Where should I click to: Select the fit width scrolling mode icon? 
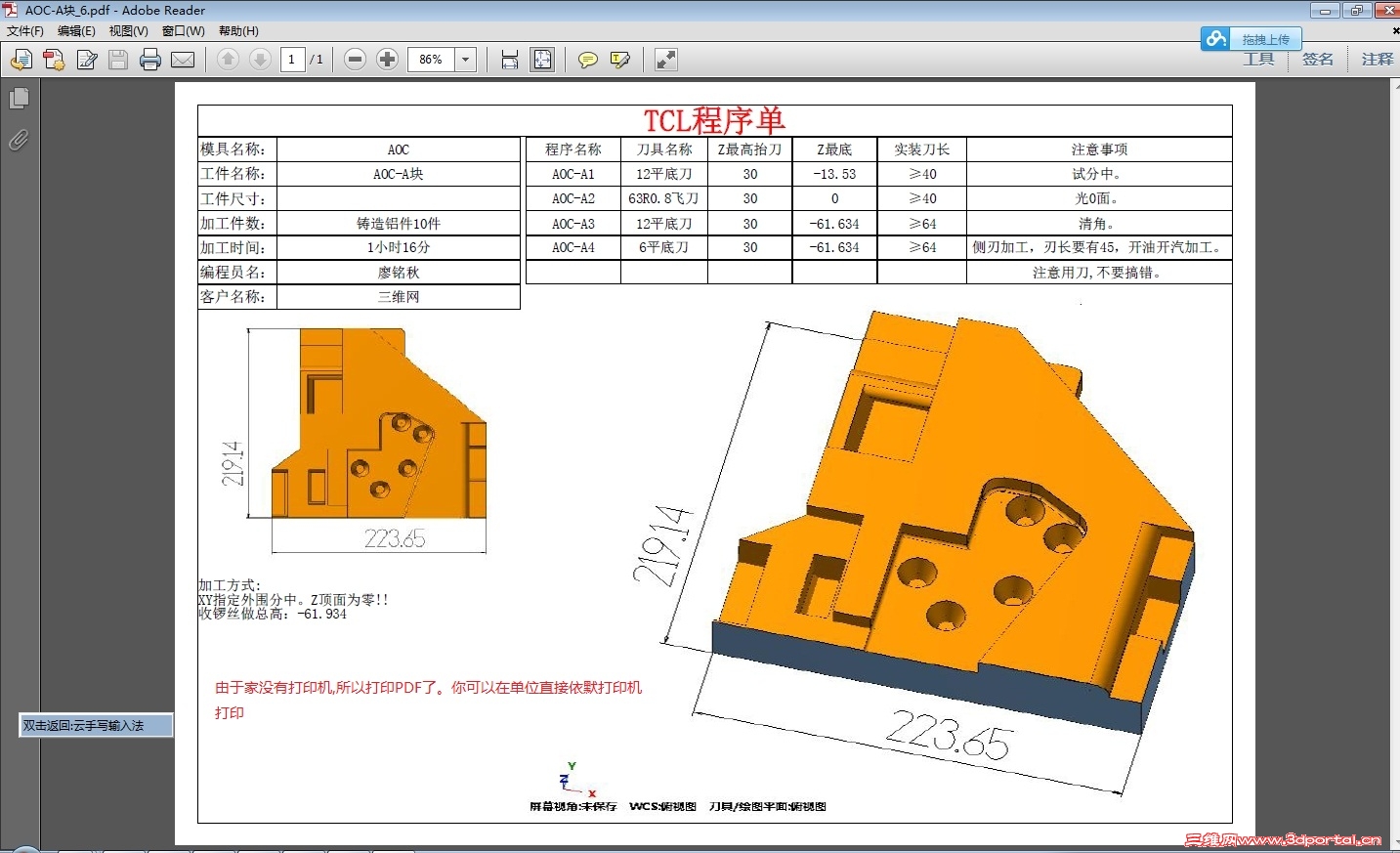coord(510,60)
